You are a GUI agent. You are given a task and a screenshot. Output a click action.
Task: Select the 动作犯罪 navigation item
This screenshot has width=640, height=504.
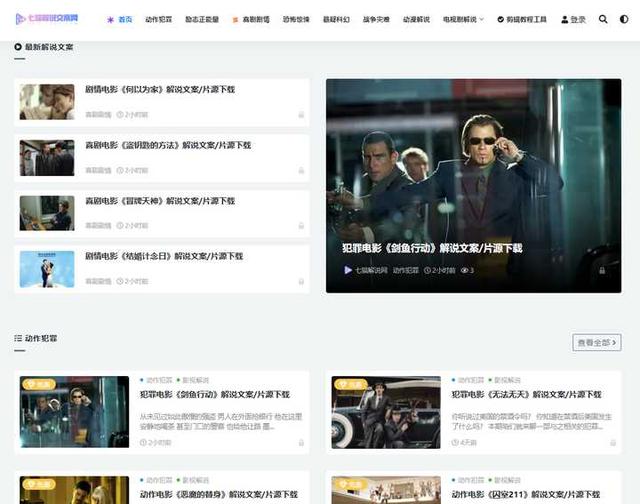[158, 19]
